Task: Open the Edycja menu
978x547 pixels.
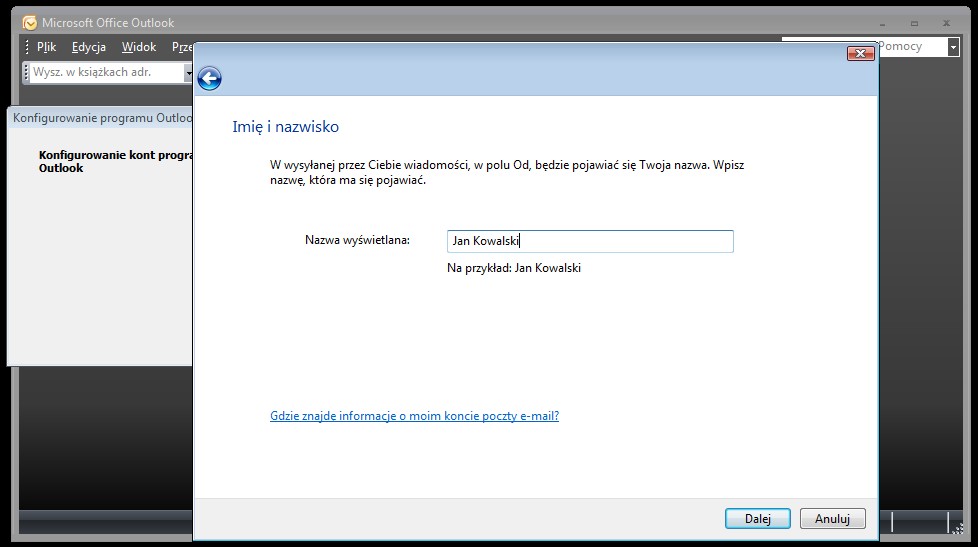Action: [x=89, y=47]
